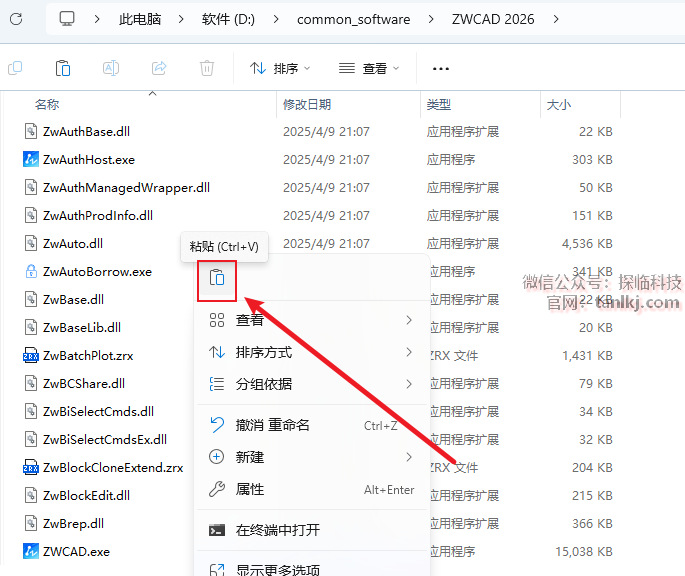The image size is (685, 576).
Task: Click the toolbar Rename icon
Action: 111,68
